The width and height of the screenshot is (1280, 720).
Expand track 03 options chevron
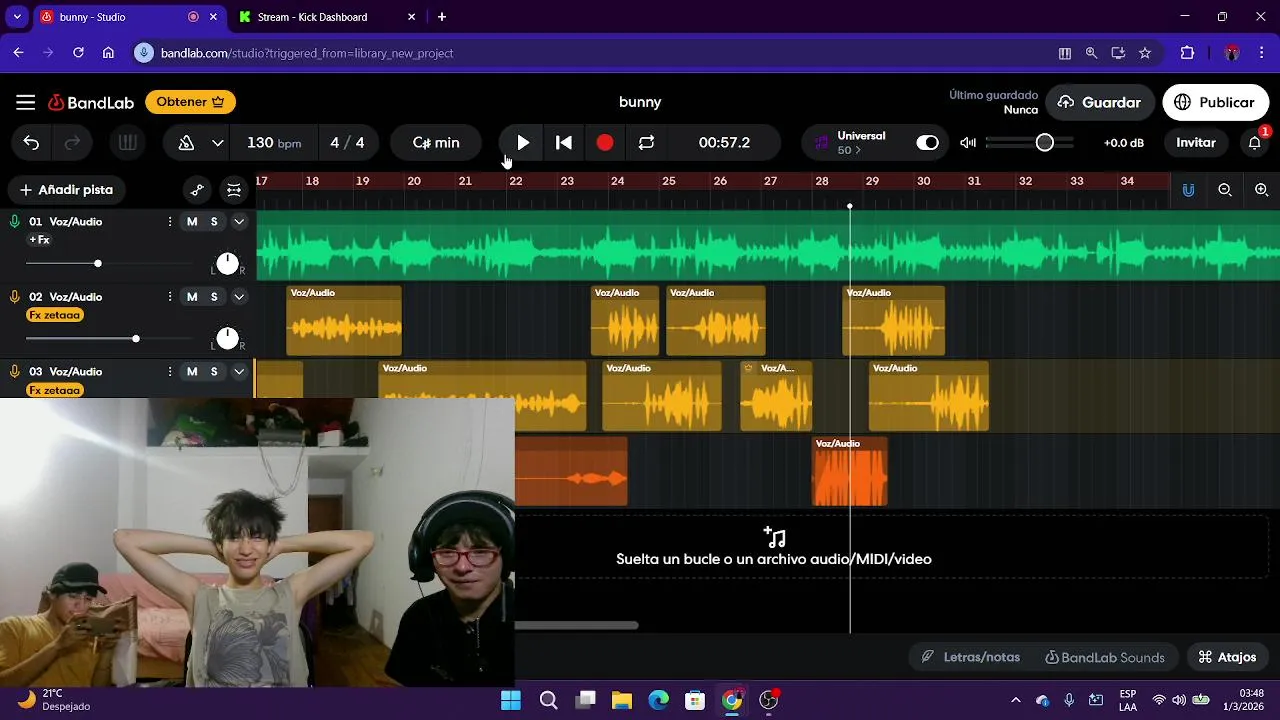[239, 372]
